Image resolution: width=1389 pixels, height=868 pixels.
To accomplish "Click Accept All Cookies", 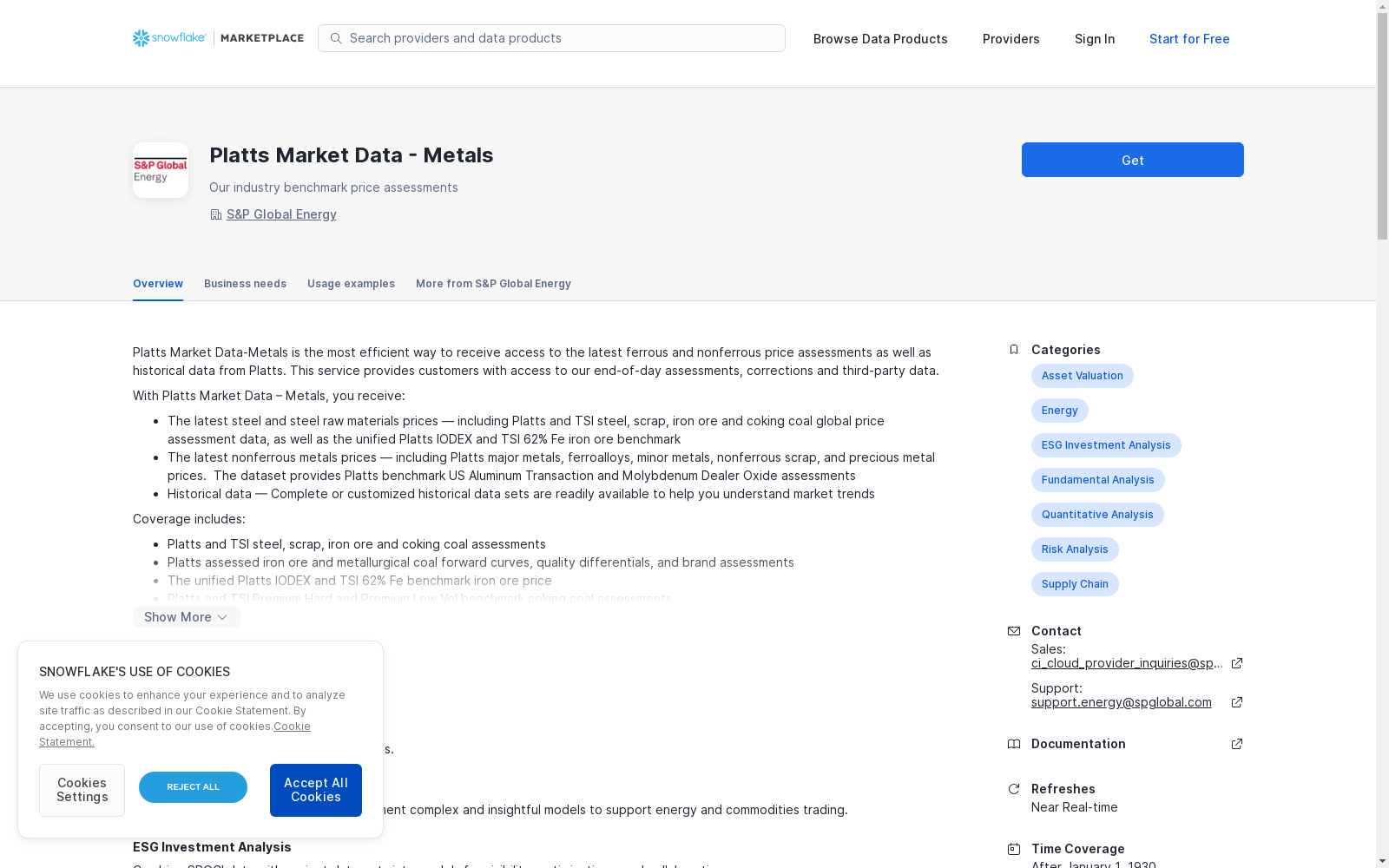I will (316, 790).
